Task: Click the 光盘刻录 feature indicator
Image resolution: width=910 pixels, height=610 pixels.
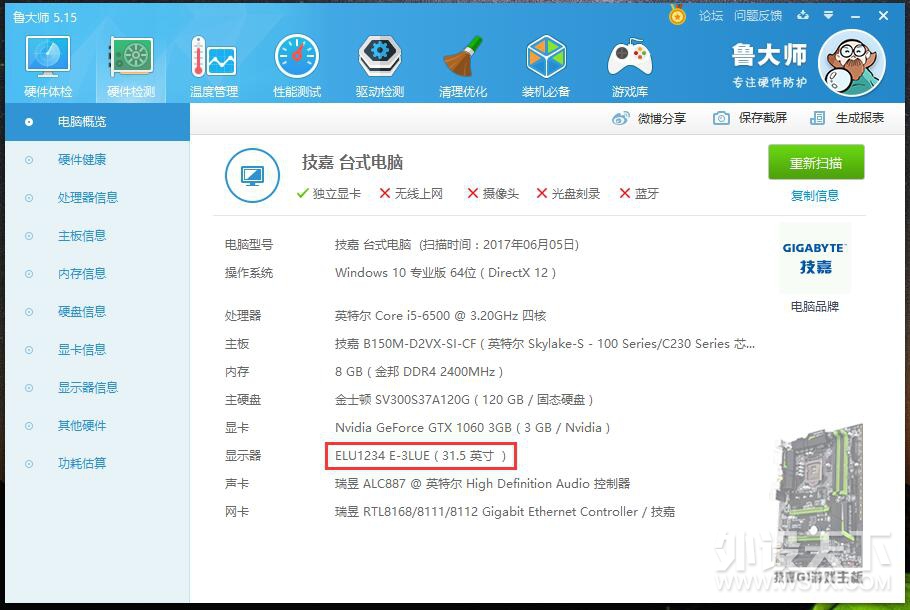Action: click(568, 194)
